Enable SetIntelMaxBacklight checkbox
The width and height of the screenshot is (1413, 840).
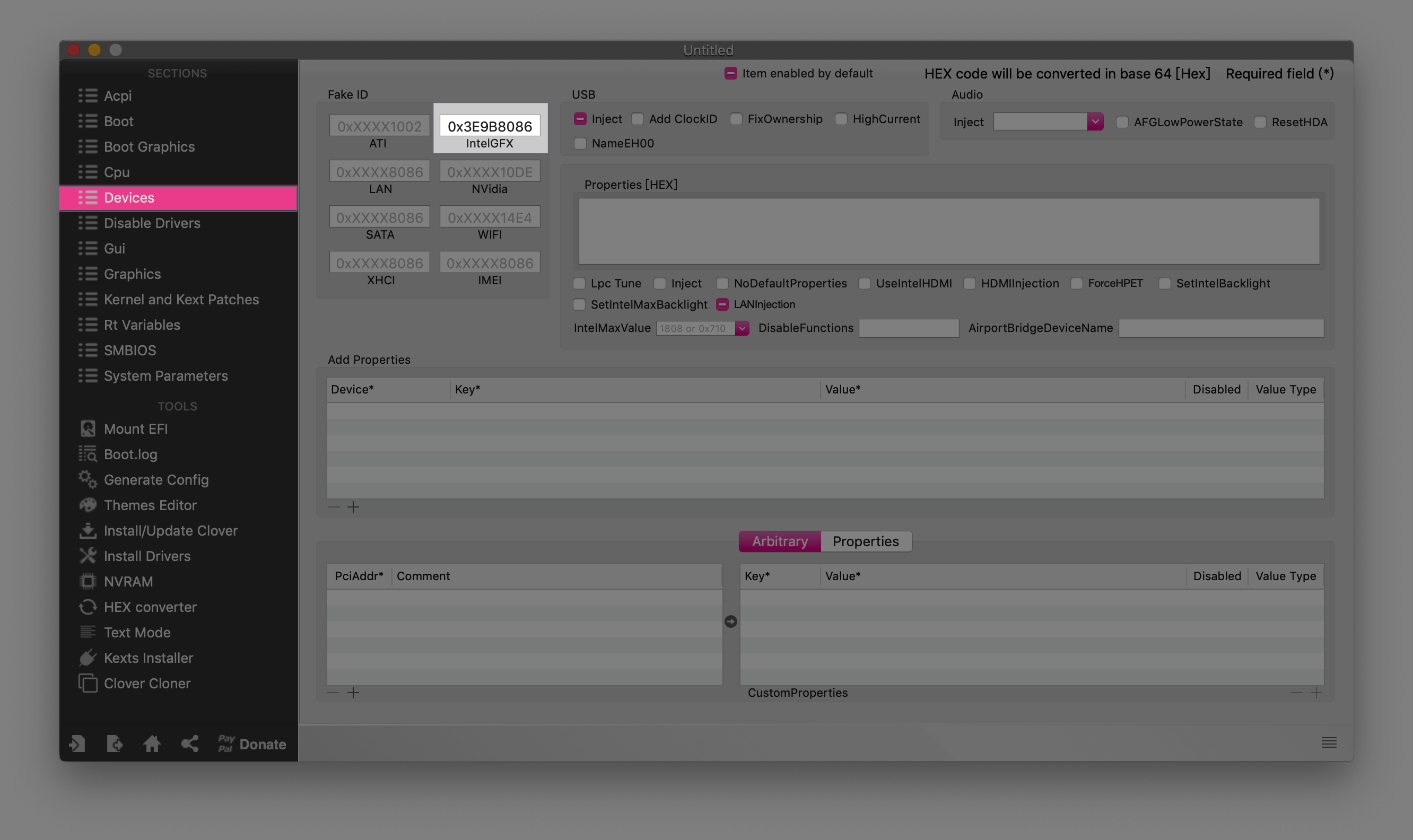pos(579,304)
